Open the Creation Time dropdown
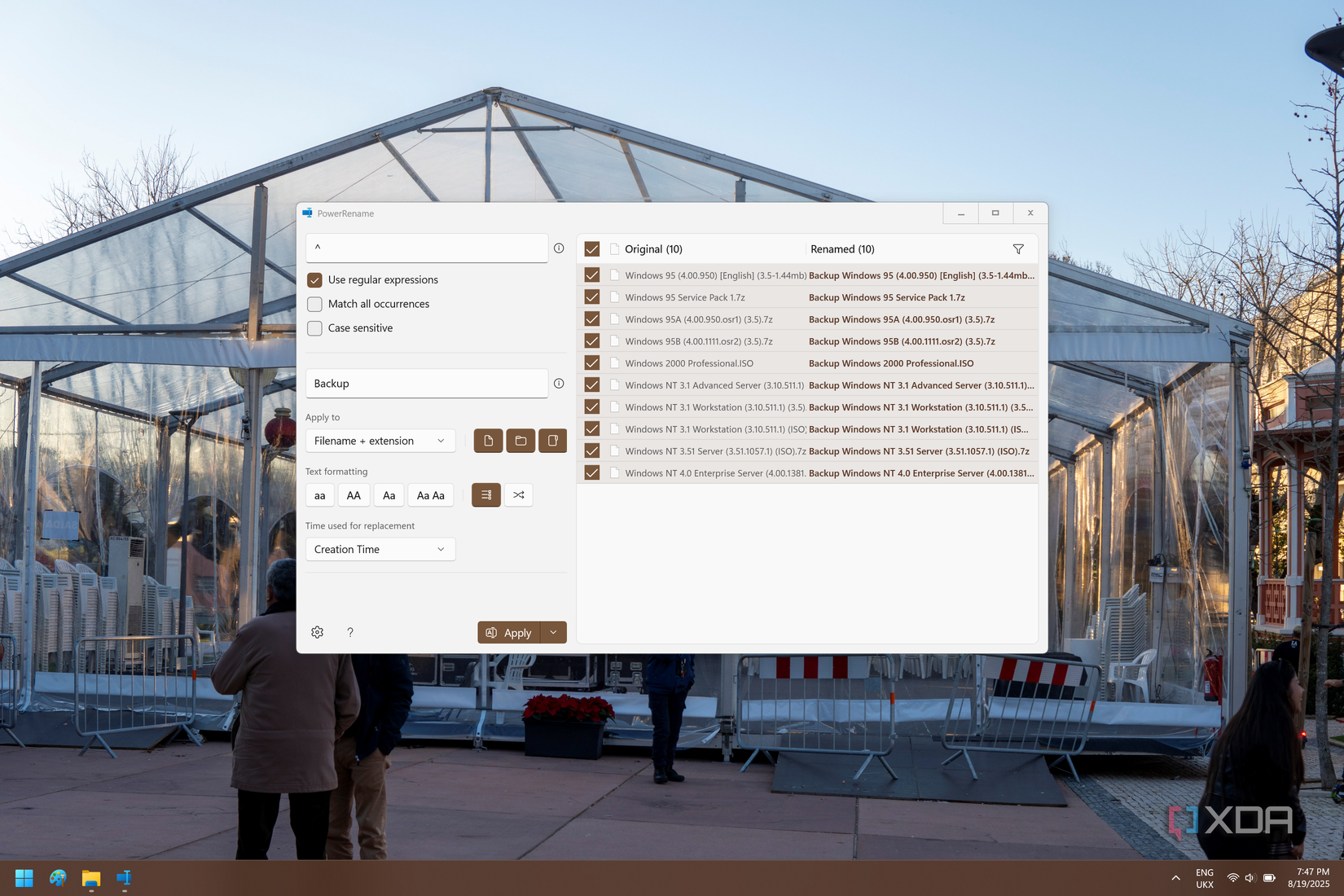The image size is (1344, 896). [380, 549]
